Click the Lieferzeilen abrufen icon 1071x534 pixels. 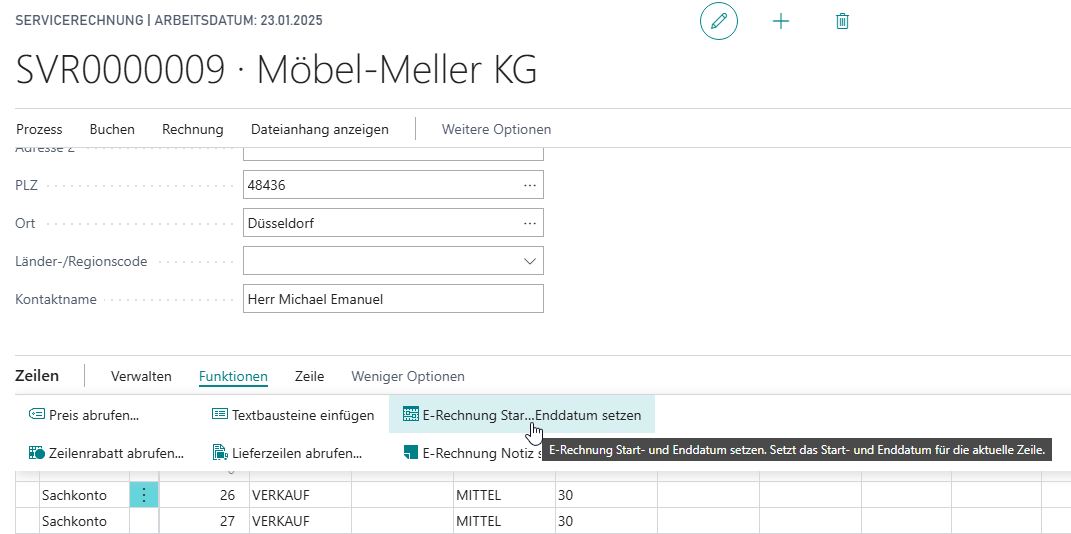tap(220, 453)
